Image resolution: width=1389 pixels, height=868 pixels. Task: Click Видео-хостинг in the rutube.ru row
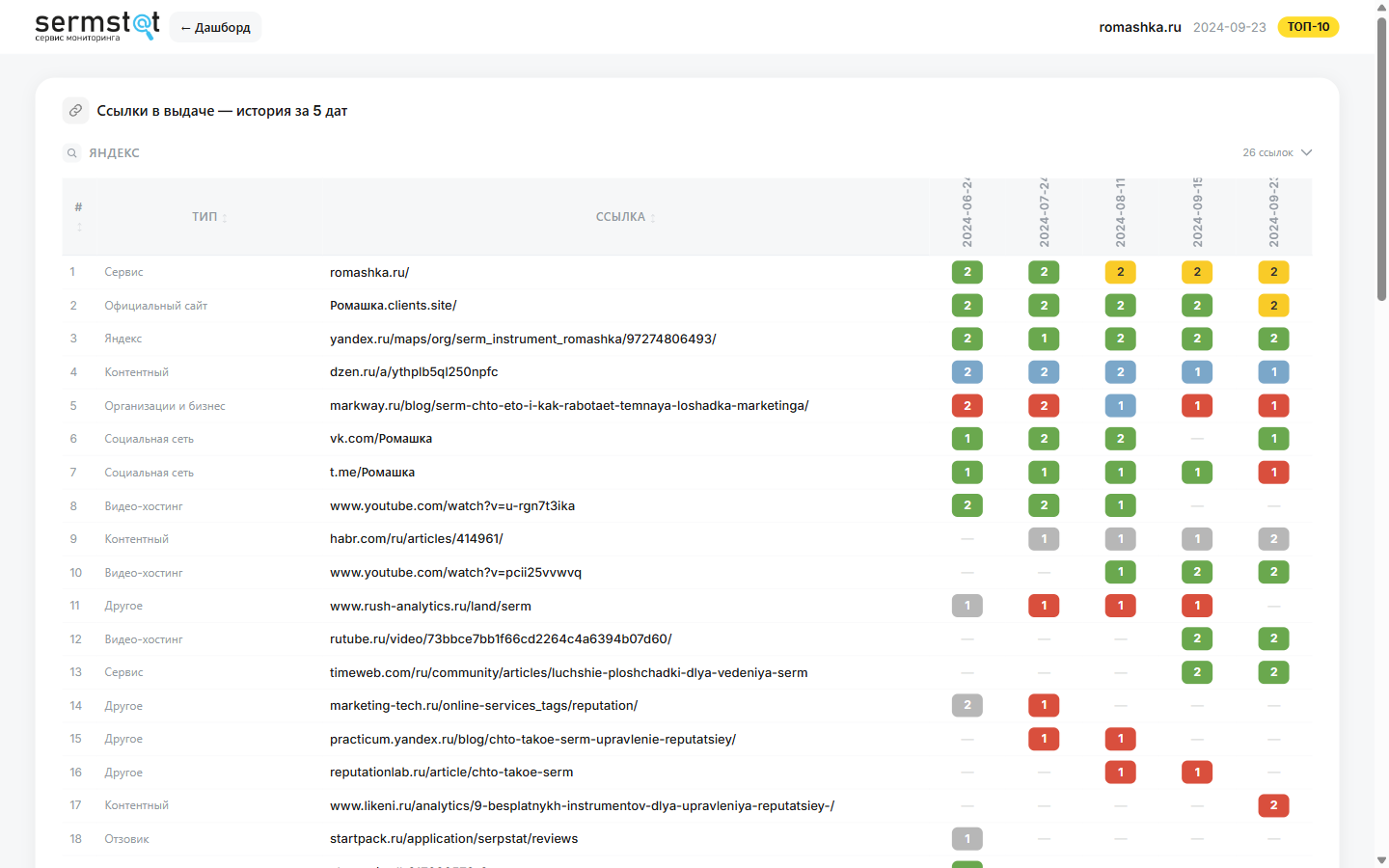[x=144, y=639]
